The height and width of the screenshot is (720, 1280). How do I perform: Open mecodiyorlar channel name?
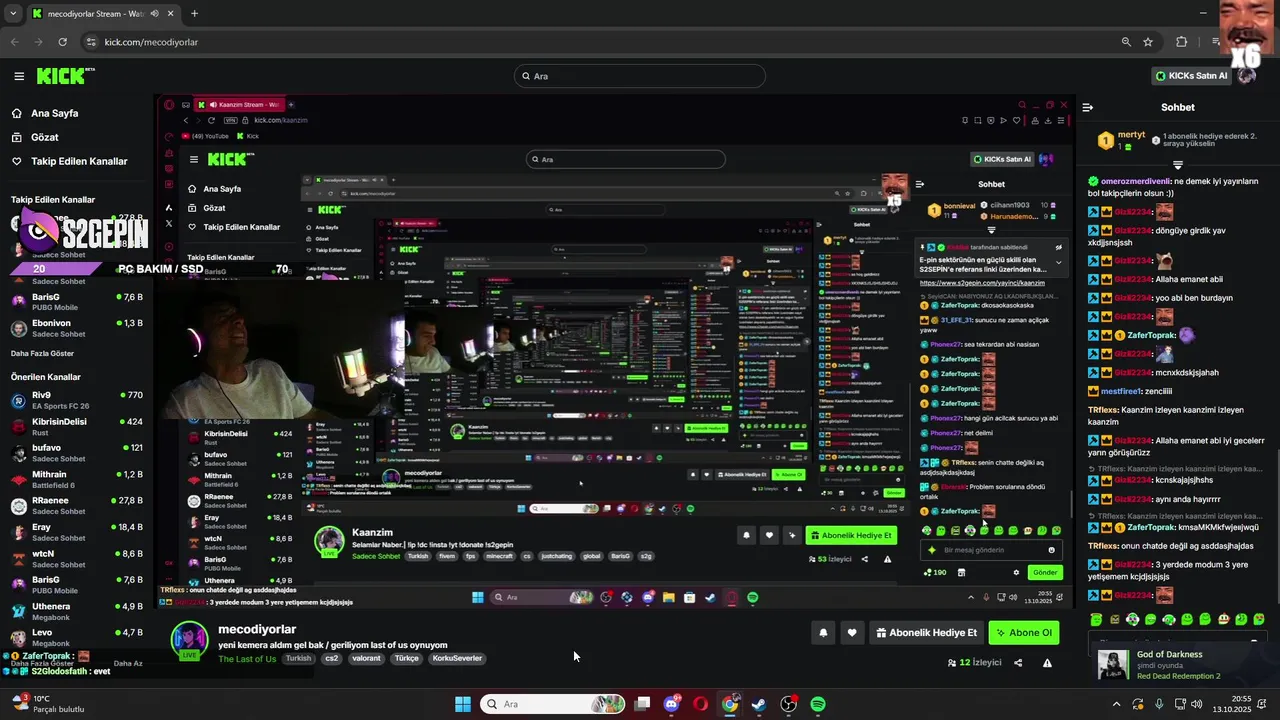click(257, 629)
